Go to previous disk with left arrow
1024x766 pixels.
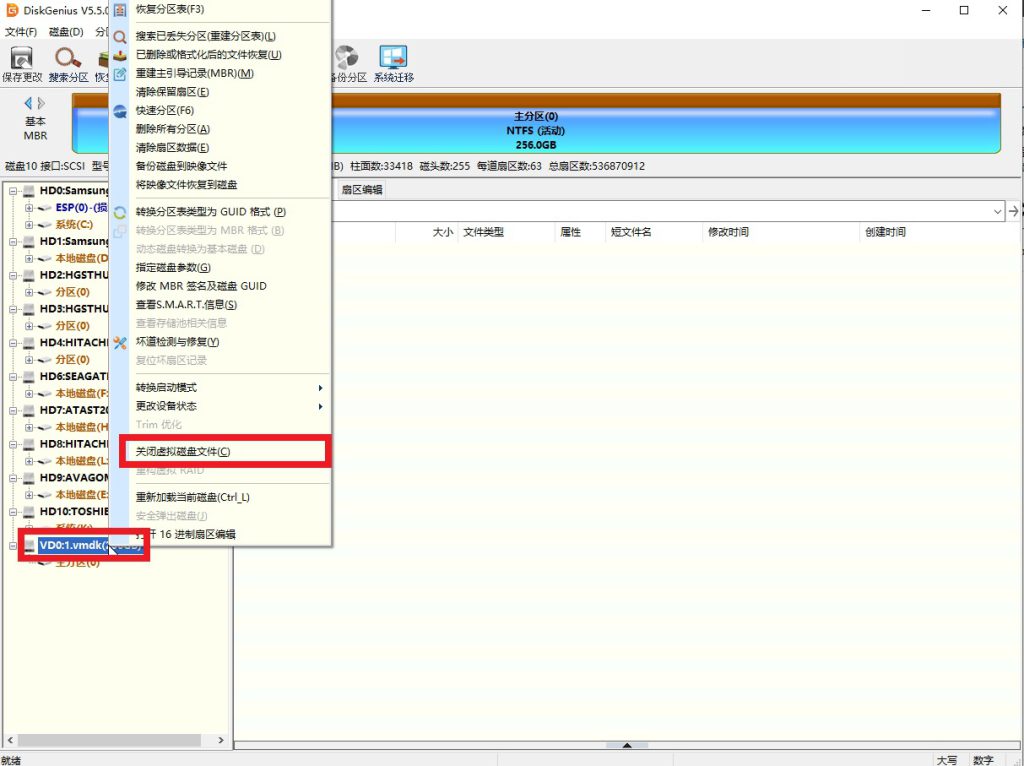(x=29, y=103)
